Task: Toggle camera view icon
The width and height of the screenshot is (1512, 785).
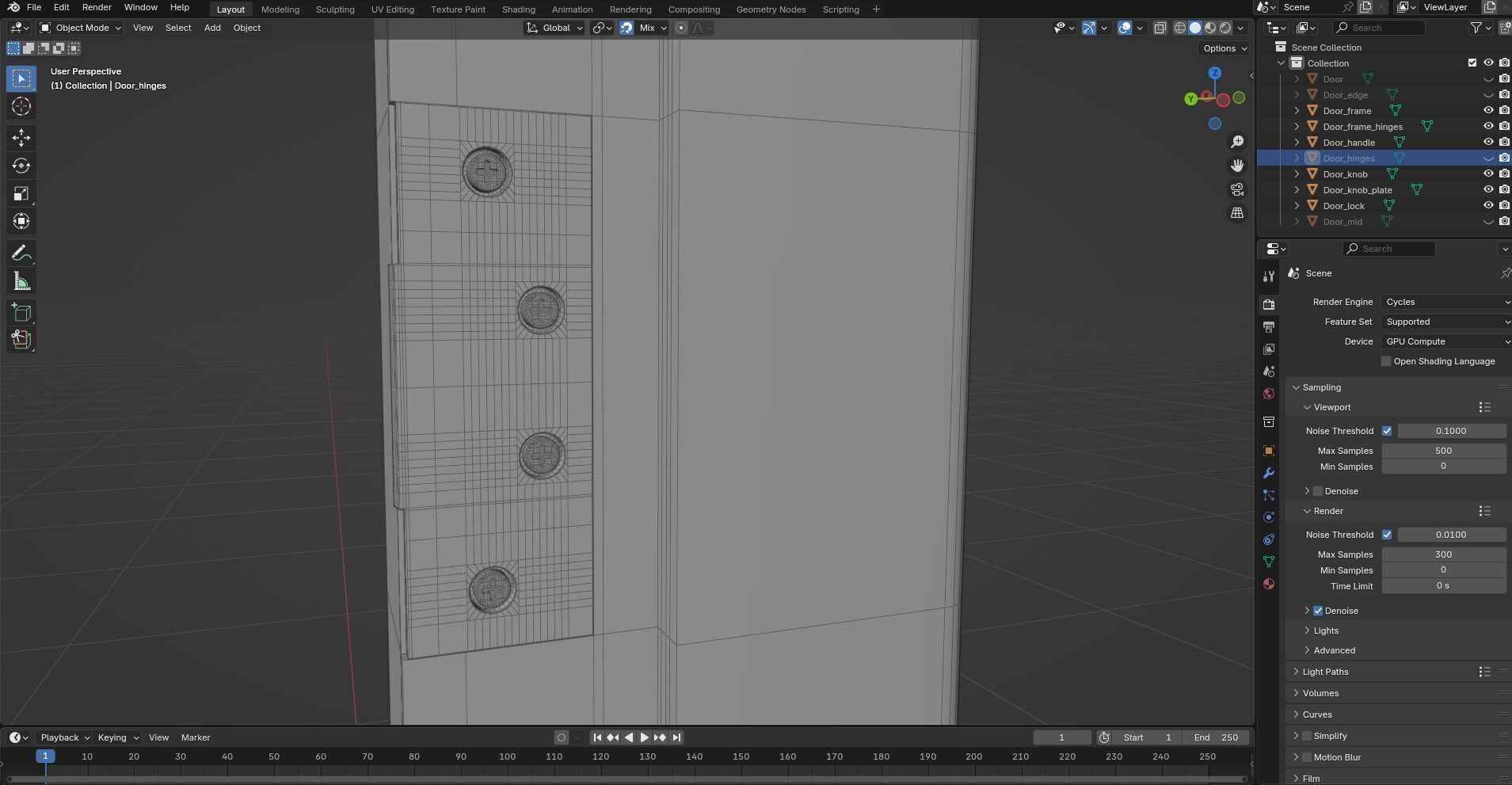Action: click(x=1237, y=189)
